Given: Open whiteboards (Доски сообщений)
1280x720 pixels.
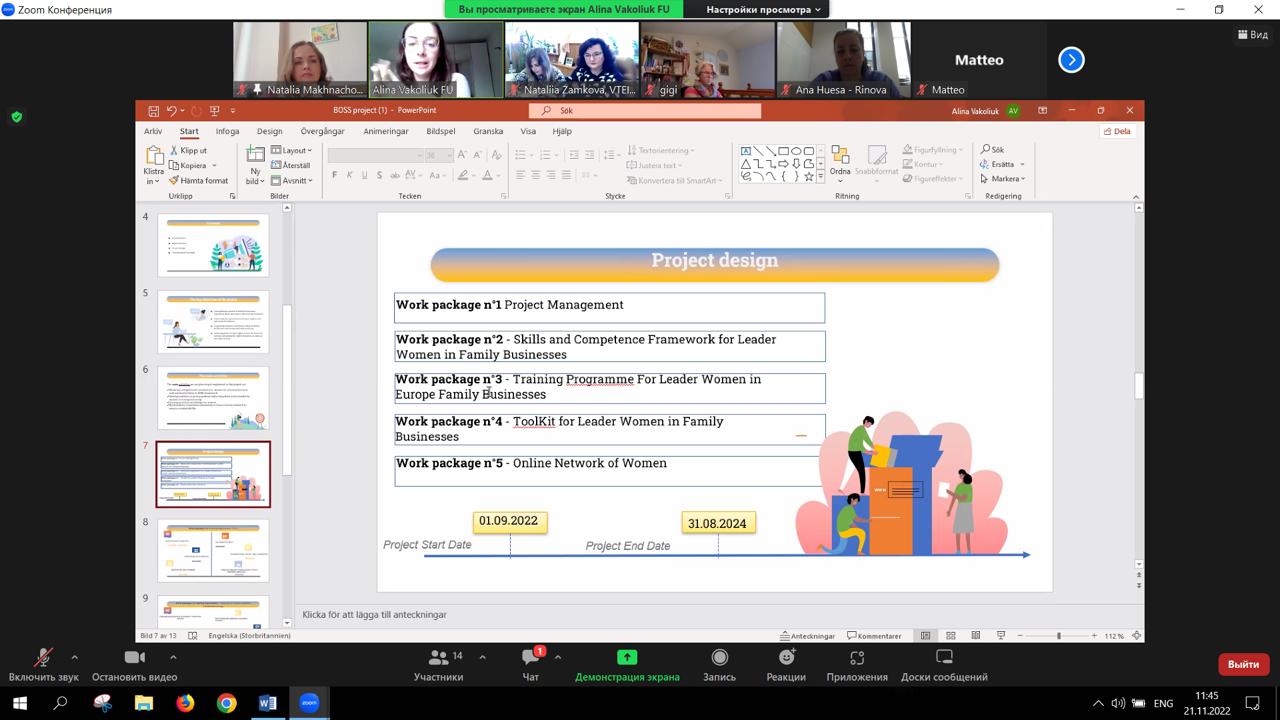Looking at the screenshot, I should pos(943,658).
